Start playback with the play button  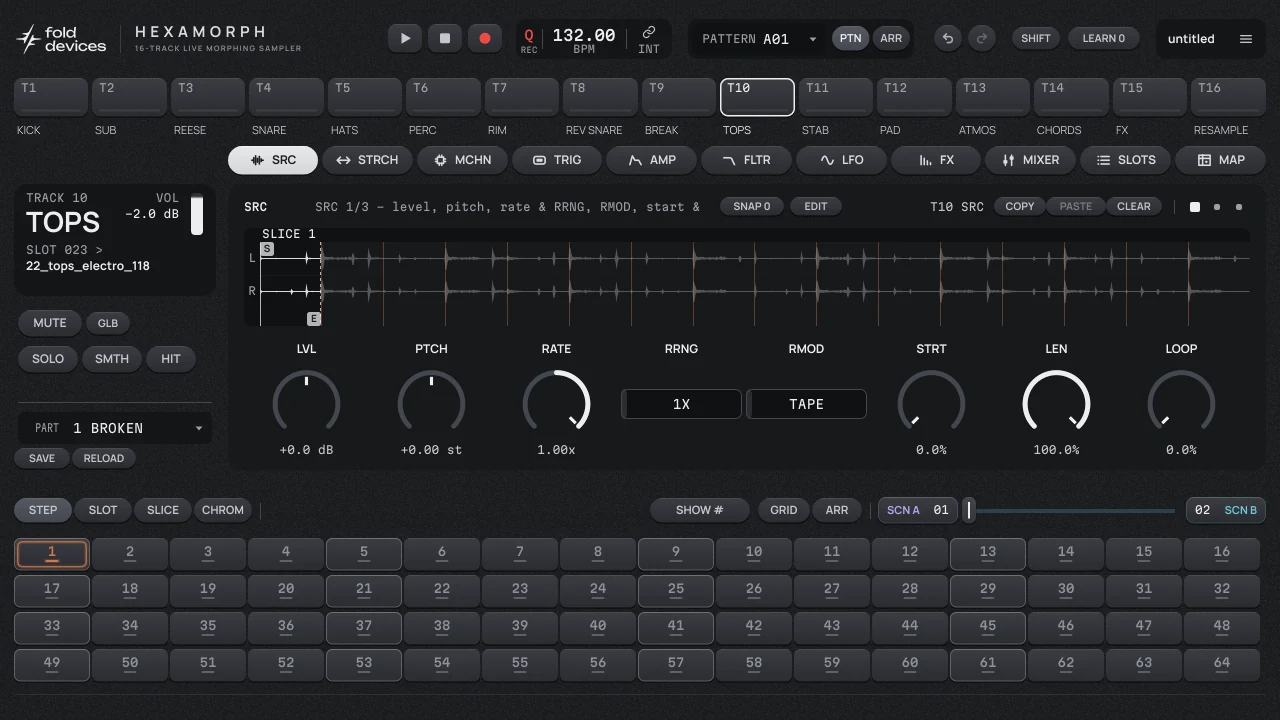pyautogui.click(x=405, y=38)
